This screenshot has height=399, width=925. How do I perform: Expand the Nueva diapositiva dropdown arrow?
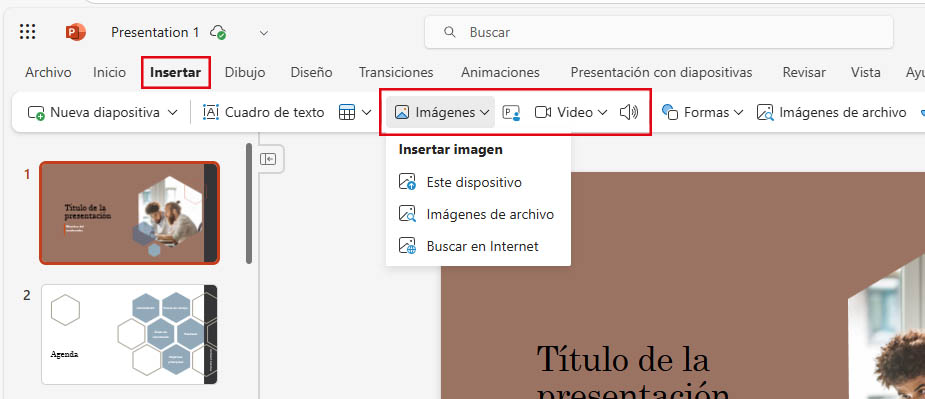tap(173, 112)
